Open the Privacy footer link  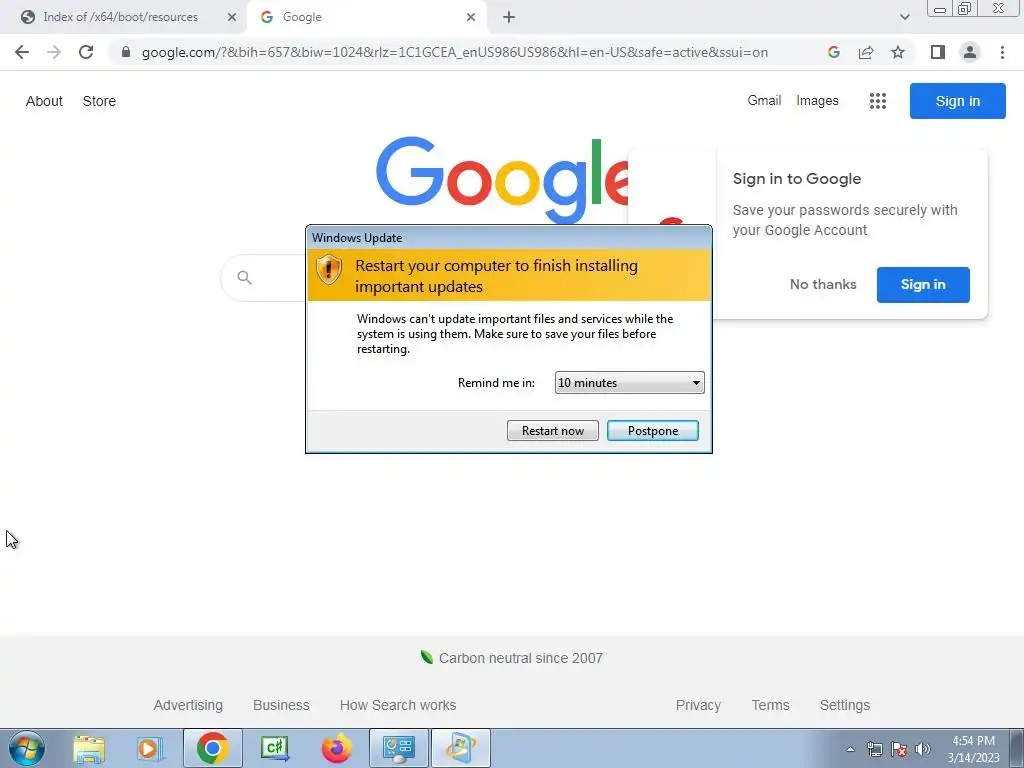point(698,705)
